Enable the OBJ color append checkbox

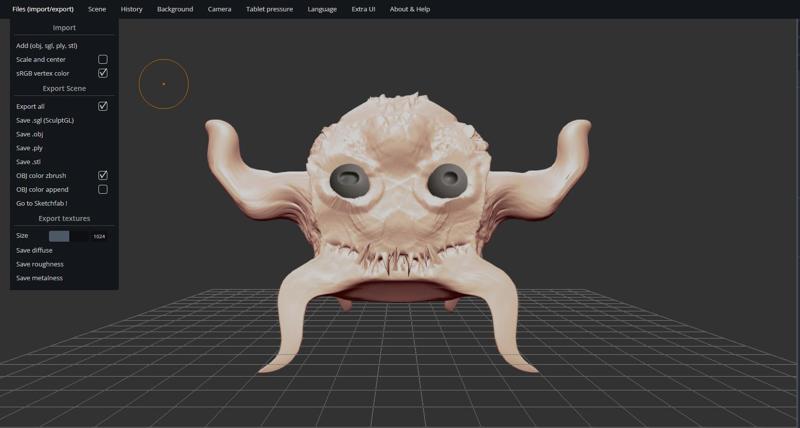(x=102, y=189)
